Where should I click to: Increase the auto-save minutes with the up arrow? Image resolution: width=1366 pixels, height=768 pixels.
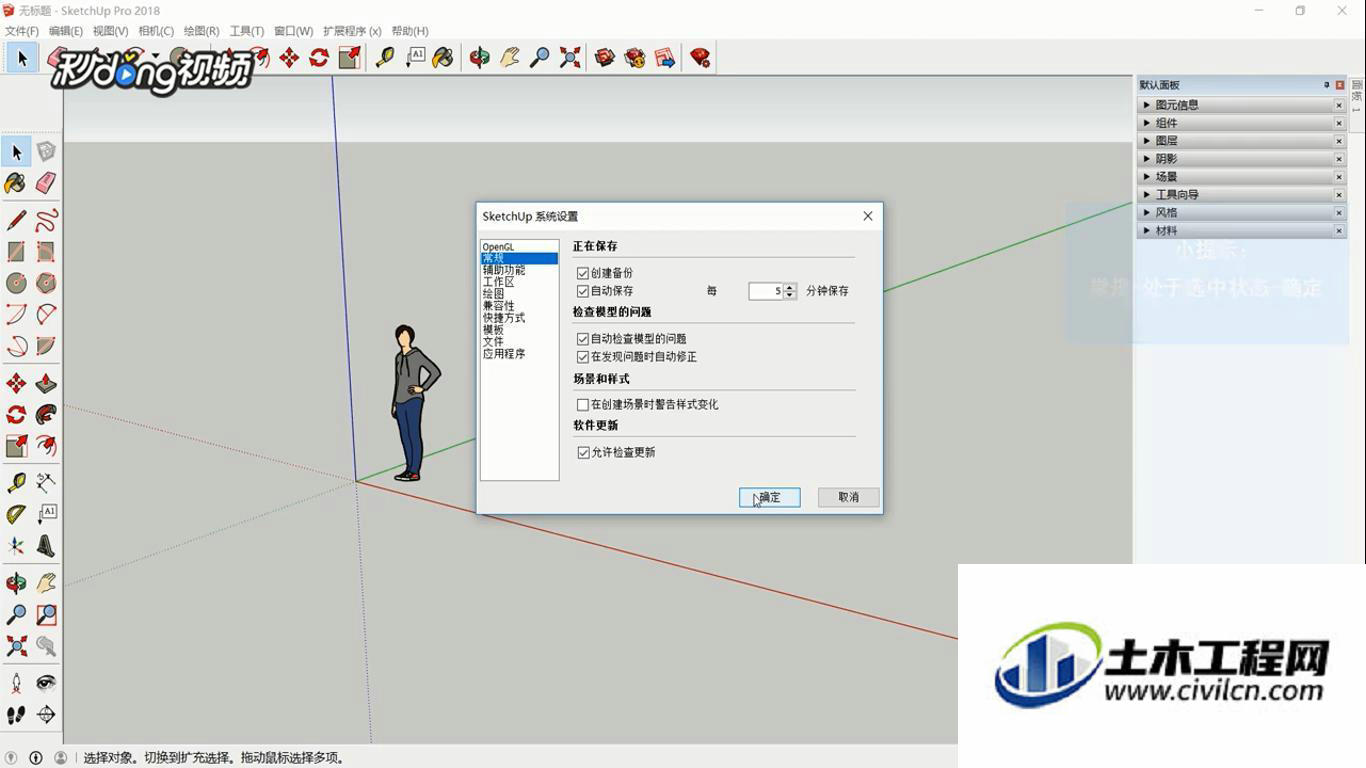pos(790,287)
